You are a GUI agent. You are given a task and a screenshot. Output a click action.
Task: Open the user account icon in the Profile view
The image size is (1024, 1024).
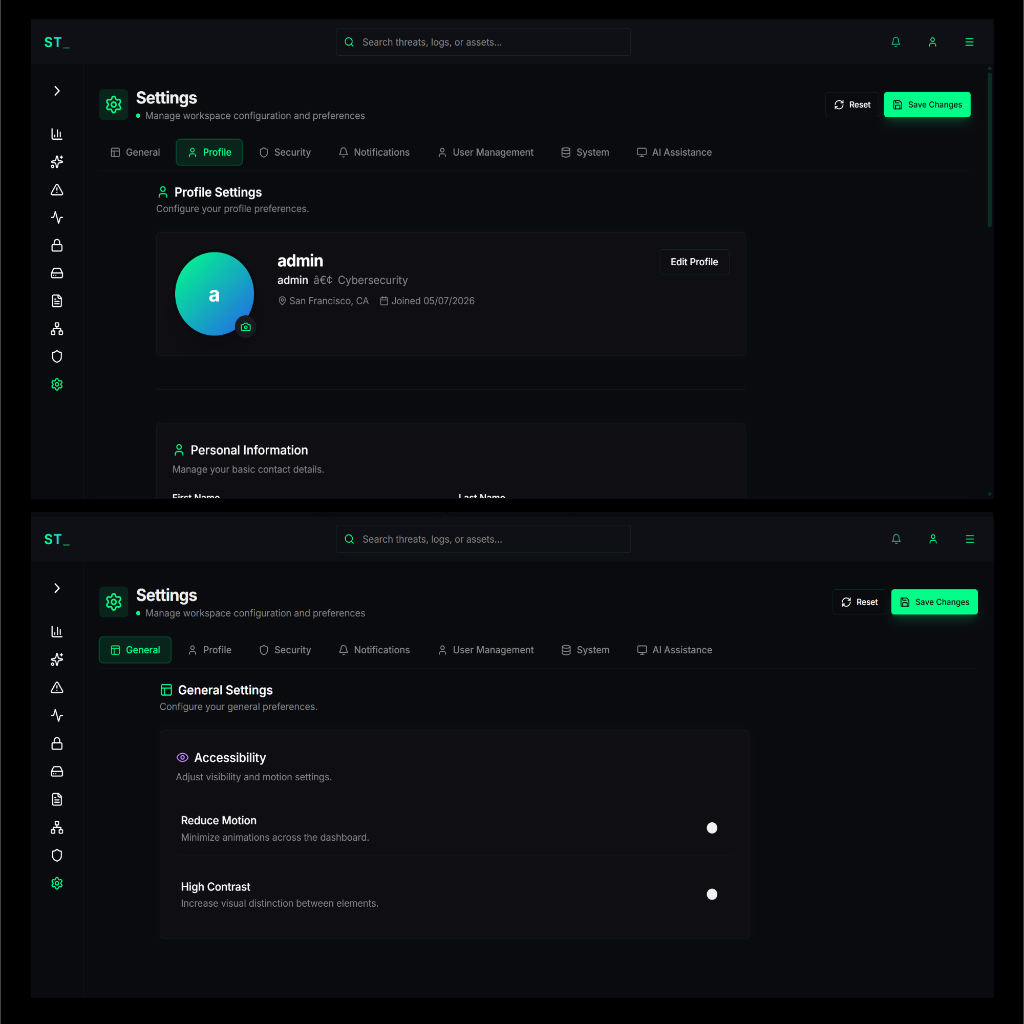click(933, 42)
